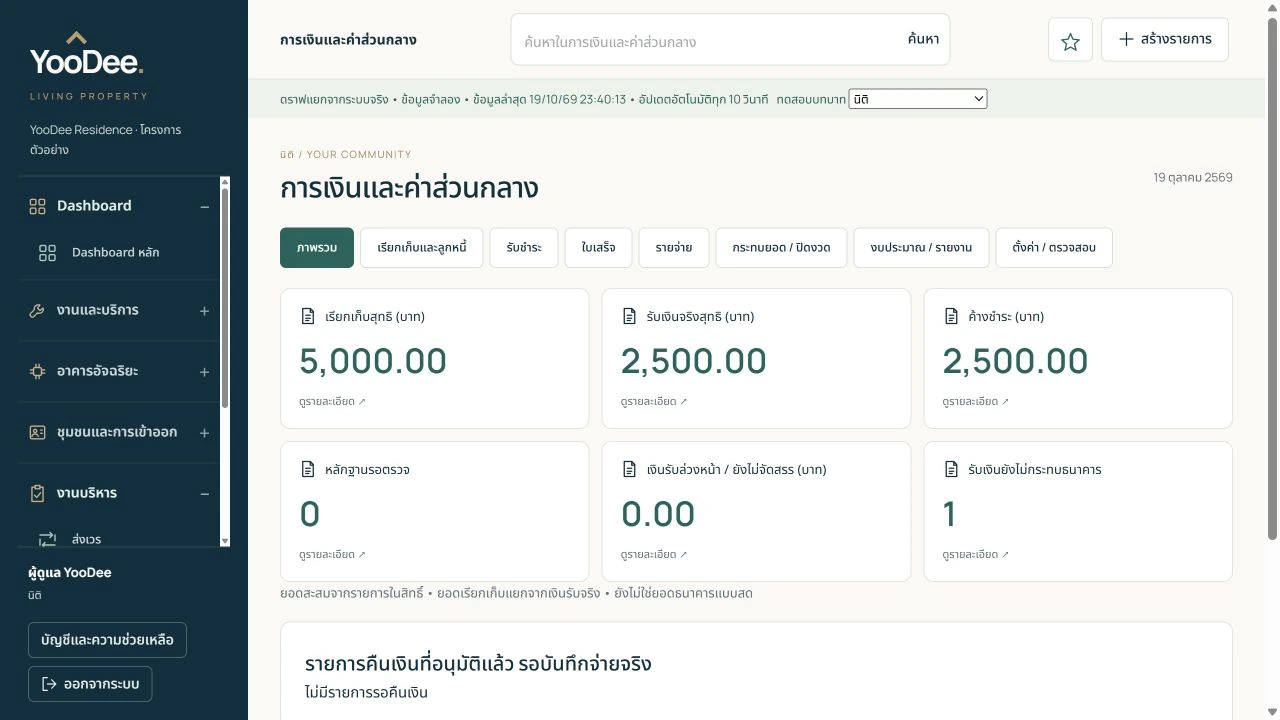Click the star favorite icon button
The image size is (1280, 720).
(1070, 40)
